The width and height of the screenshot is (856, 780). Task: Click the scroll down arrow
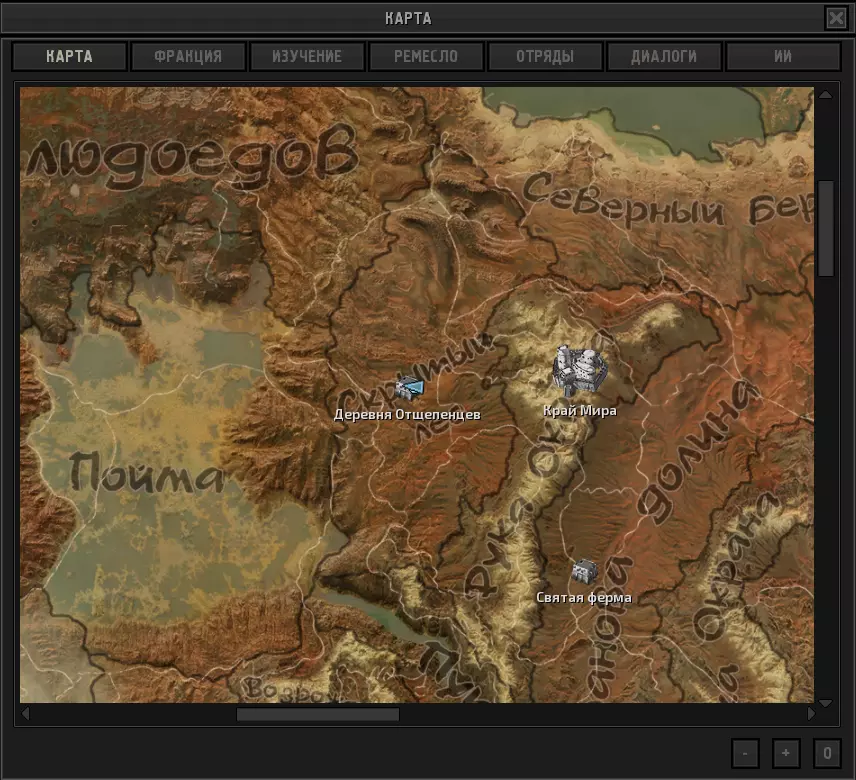(x=826, y=702)
